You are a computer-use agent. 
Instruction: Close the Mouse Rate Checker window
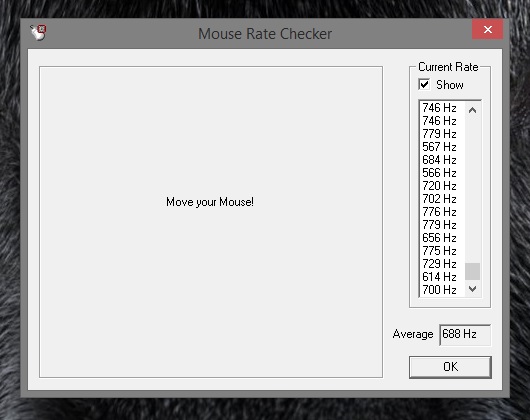pyautogui.click(x=487, y=29)
